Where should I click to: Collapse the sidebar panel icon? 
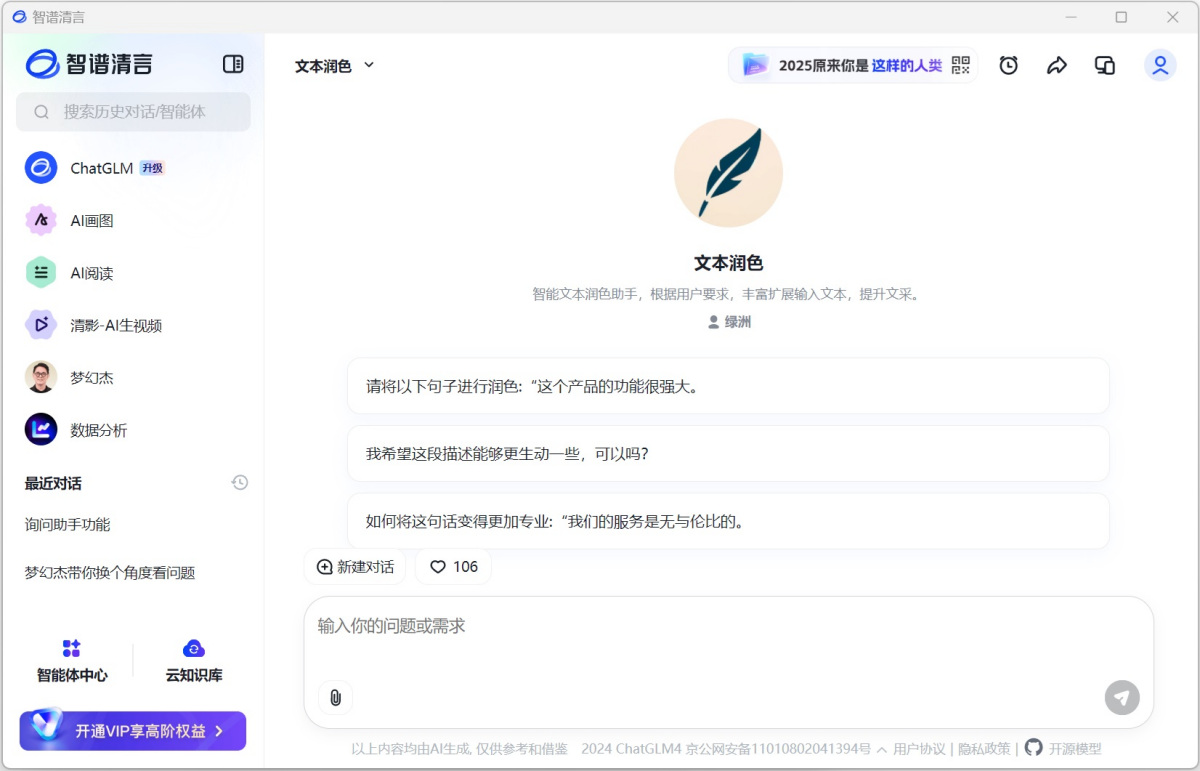point(233,64)
